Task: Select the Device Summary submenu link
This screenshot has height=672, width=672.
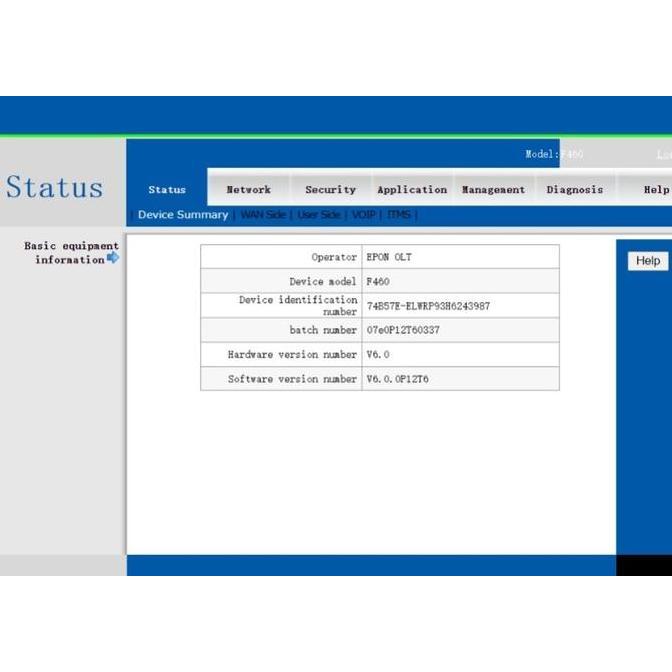Action: pos(183,215)
